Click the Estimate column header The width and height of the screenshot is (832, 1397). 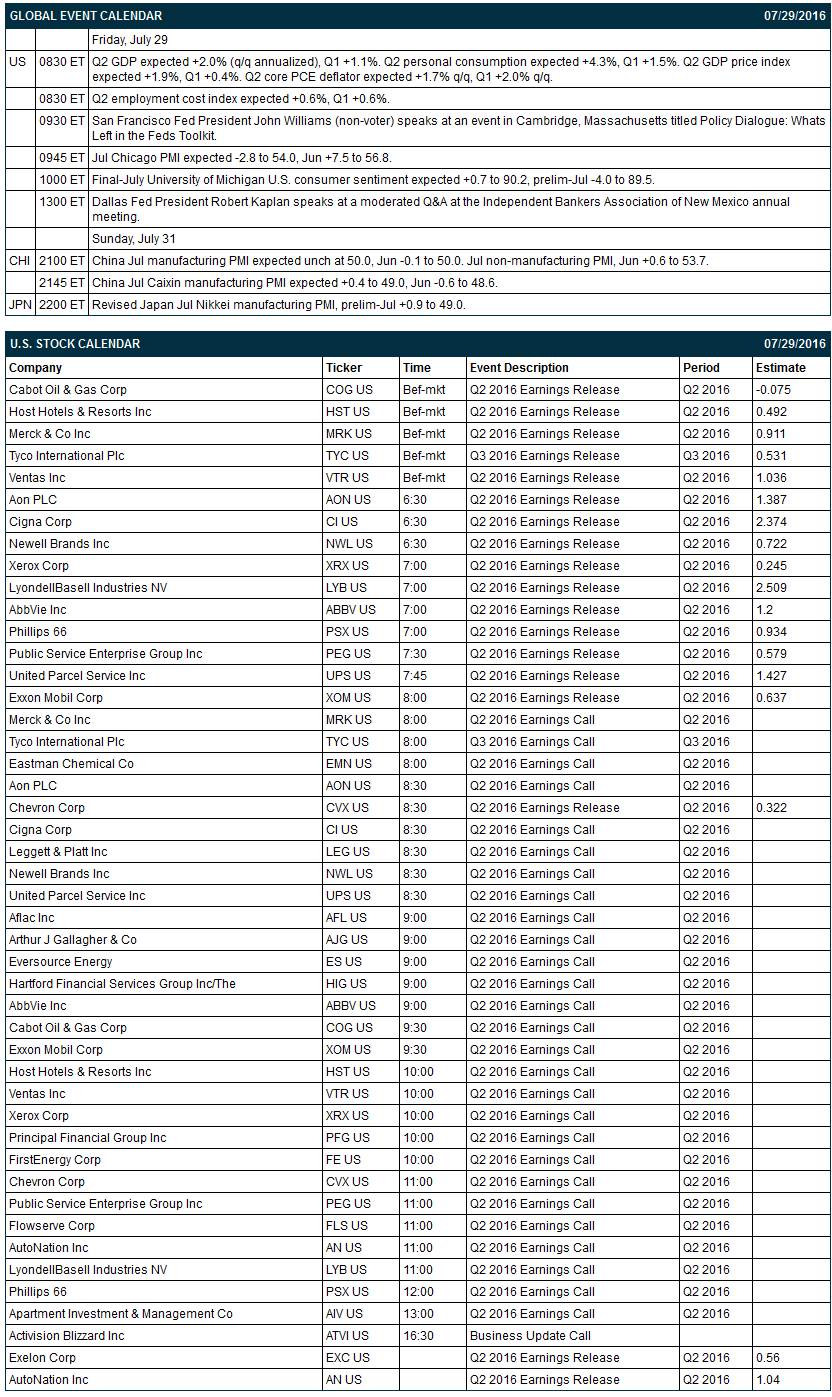tap(780, 368)
